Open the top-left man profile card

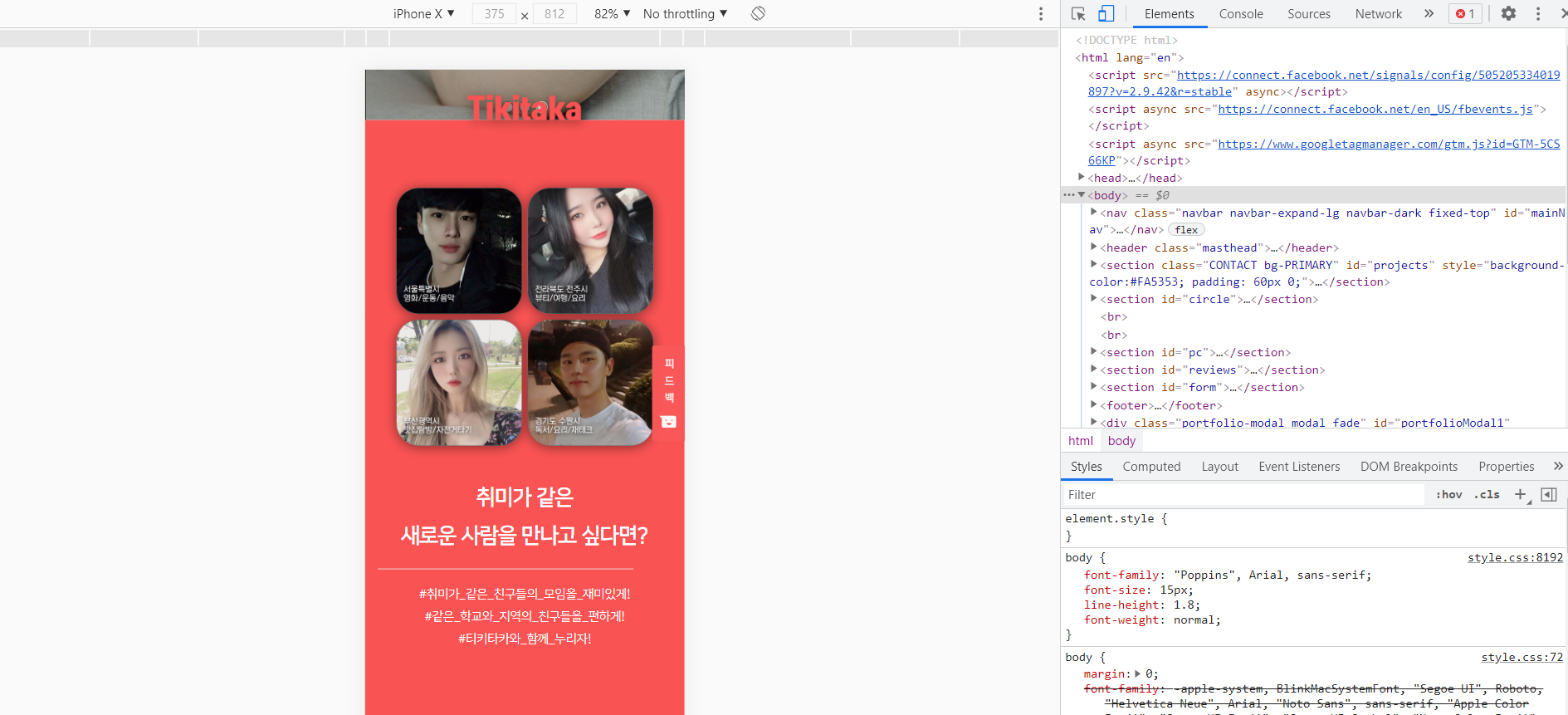[x=459, y=251]
